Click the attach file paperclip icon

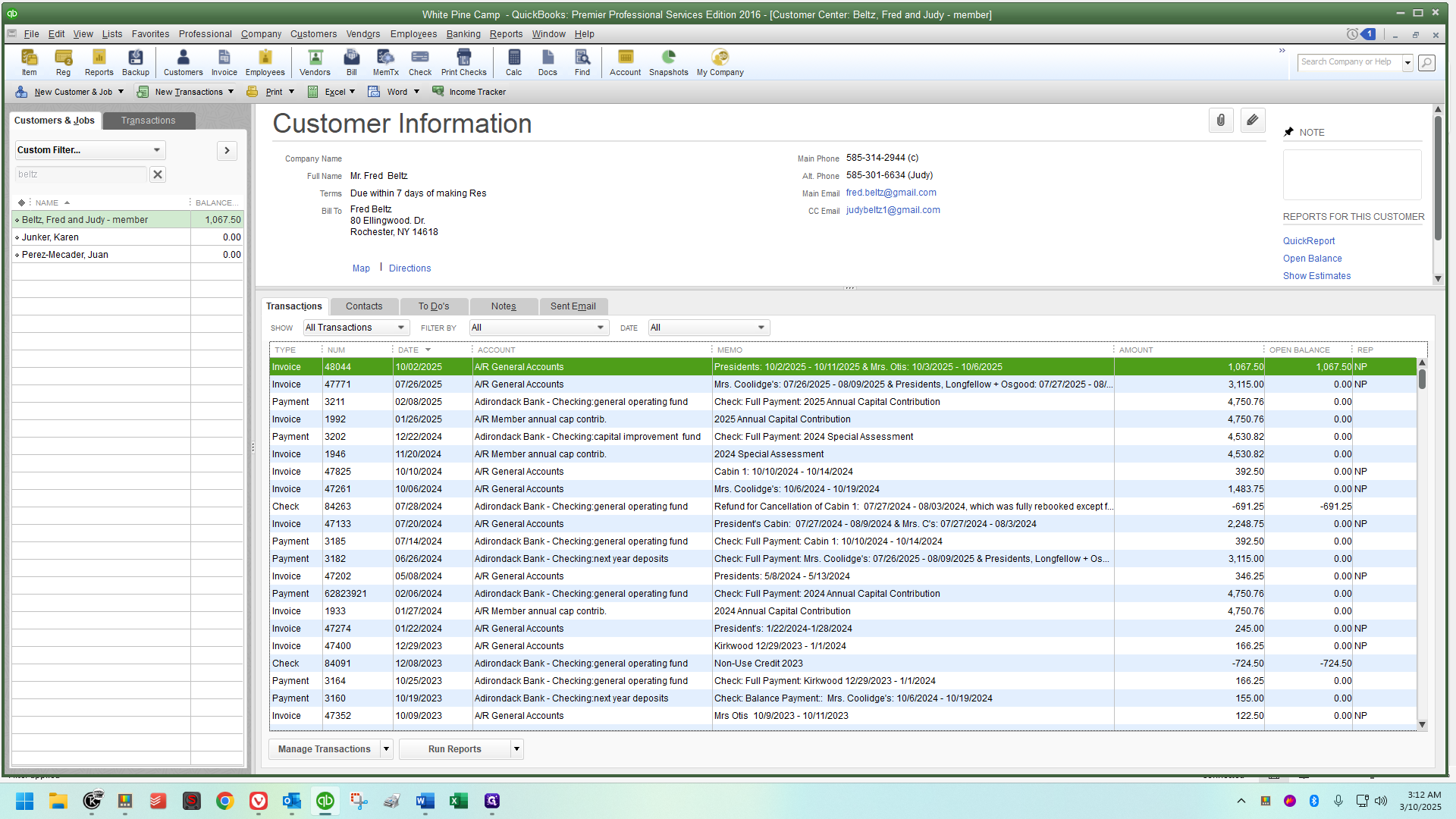pos(1221,120)
